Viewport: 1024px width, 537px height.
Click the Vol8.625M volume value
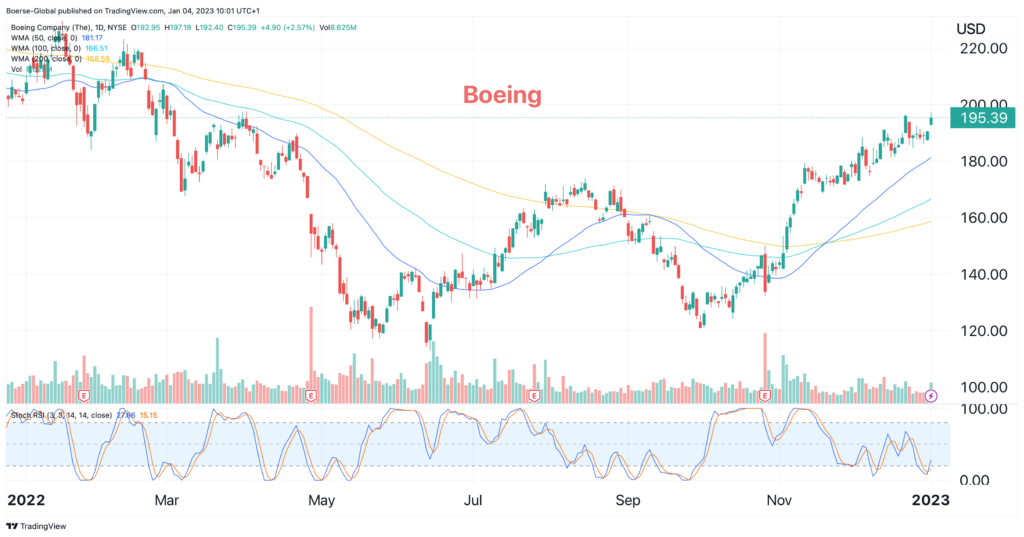point(338,28)
